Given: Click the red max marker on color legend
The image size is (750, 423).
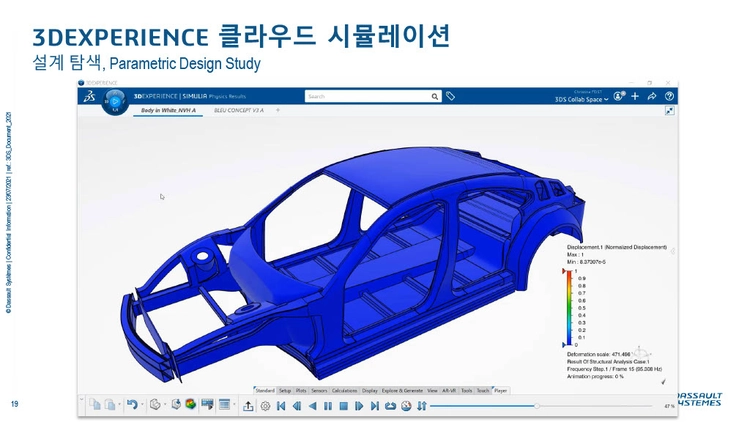Looking at the screenshot, I should click(564, 271).
